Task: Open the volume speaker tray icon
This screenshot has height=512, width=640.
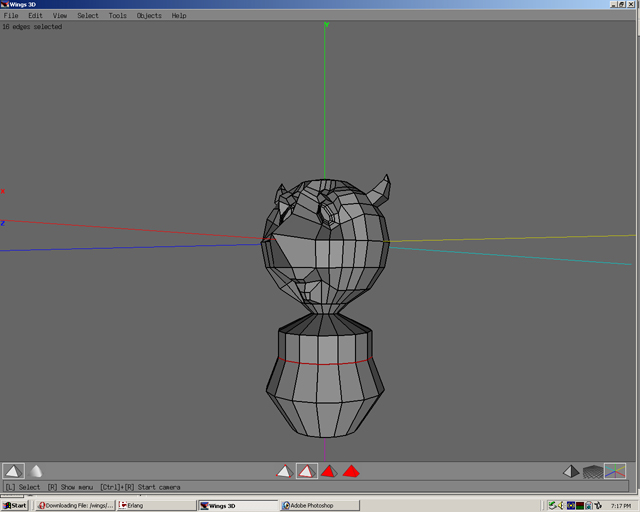Action: (x=561, y=505)
